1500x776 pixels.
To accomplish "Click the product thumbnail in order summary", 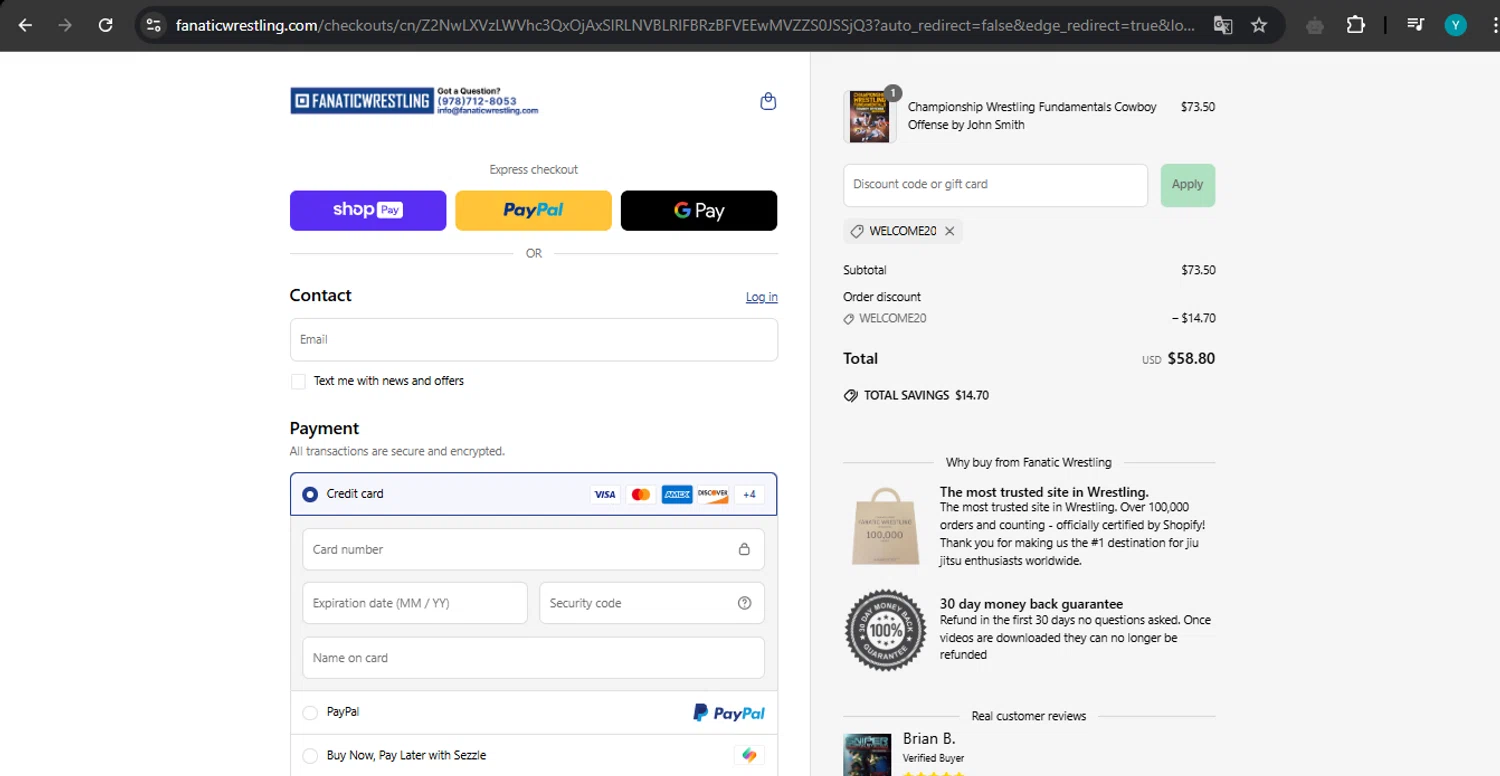I will pyautogui.click(x=869, y=116).
